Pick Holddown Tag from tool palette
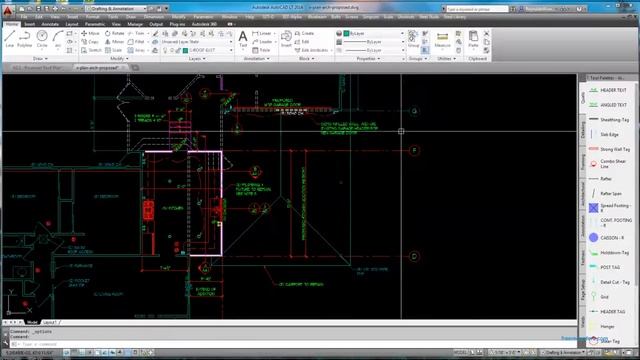 click(x=609, y=253)
